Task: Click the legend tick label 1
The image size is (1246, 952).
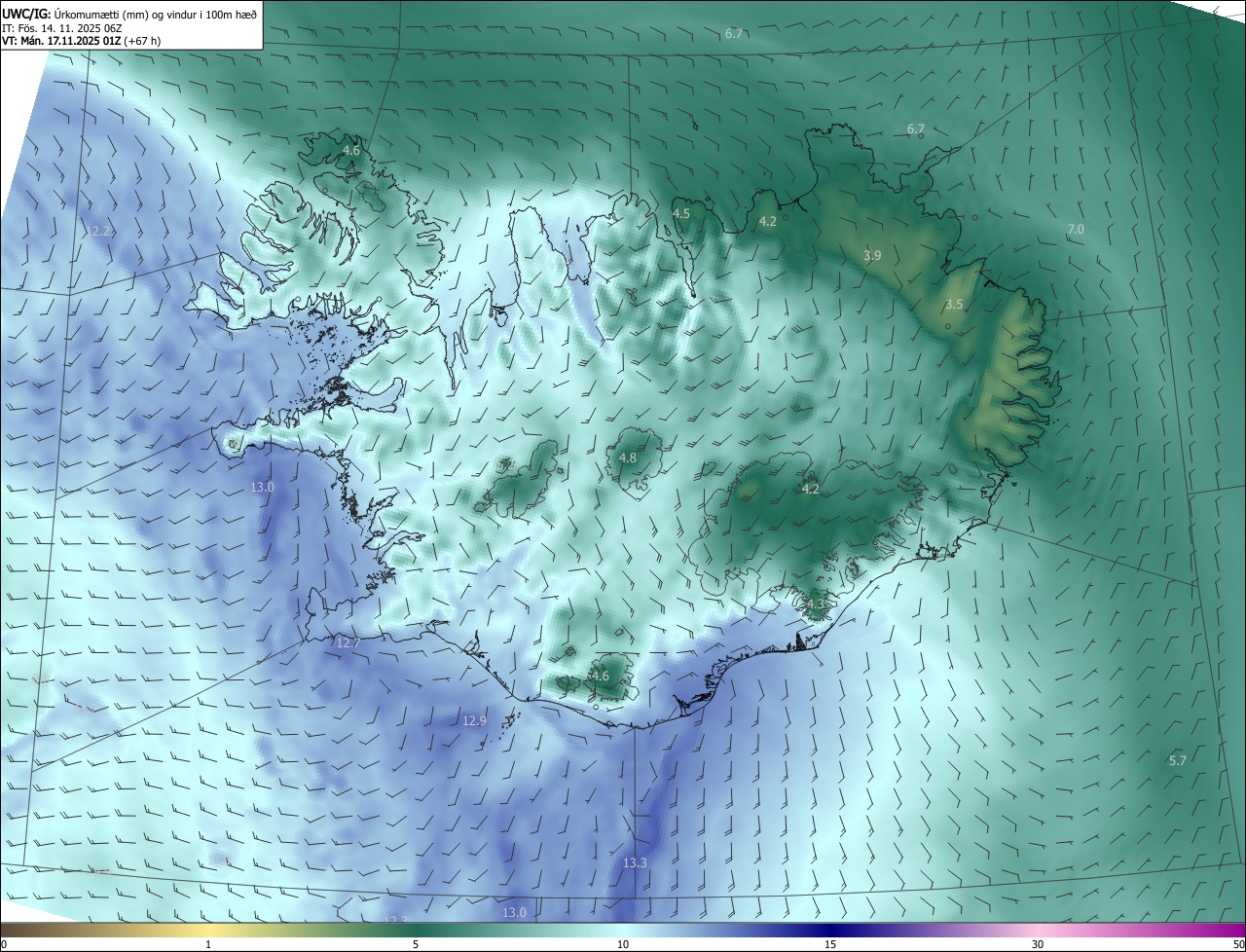Action: tap(208, 944)
